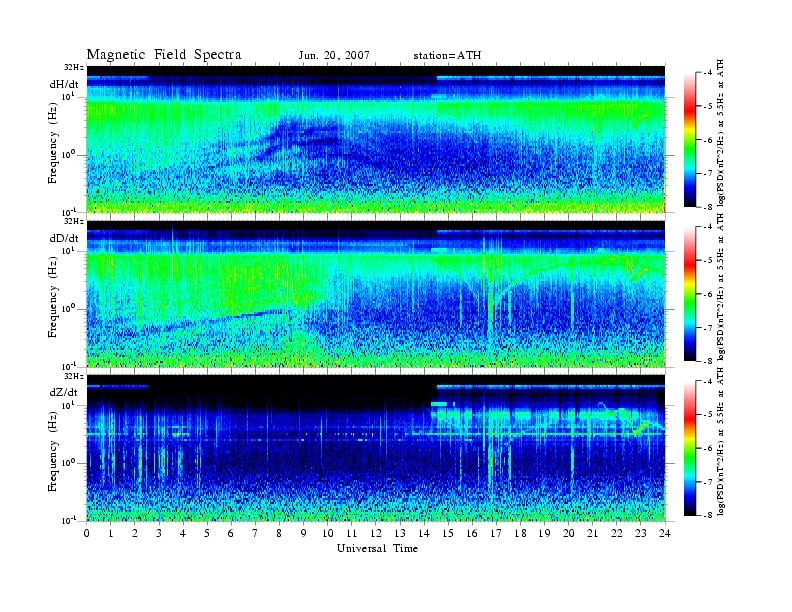
Task: Click hour 6 on the time axis
Action: click(x=231, y=533)
